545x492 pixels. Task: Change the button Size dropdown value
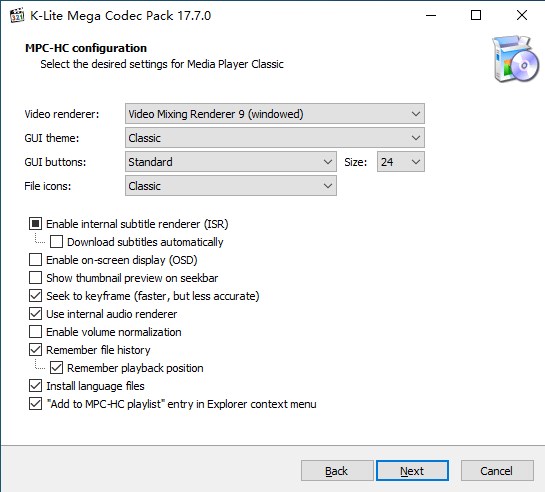pos(401,162)
